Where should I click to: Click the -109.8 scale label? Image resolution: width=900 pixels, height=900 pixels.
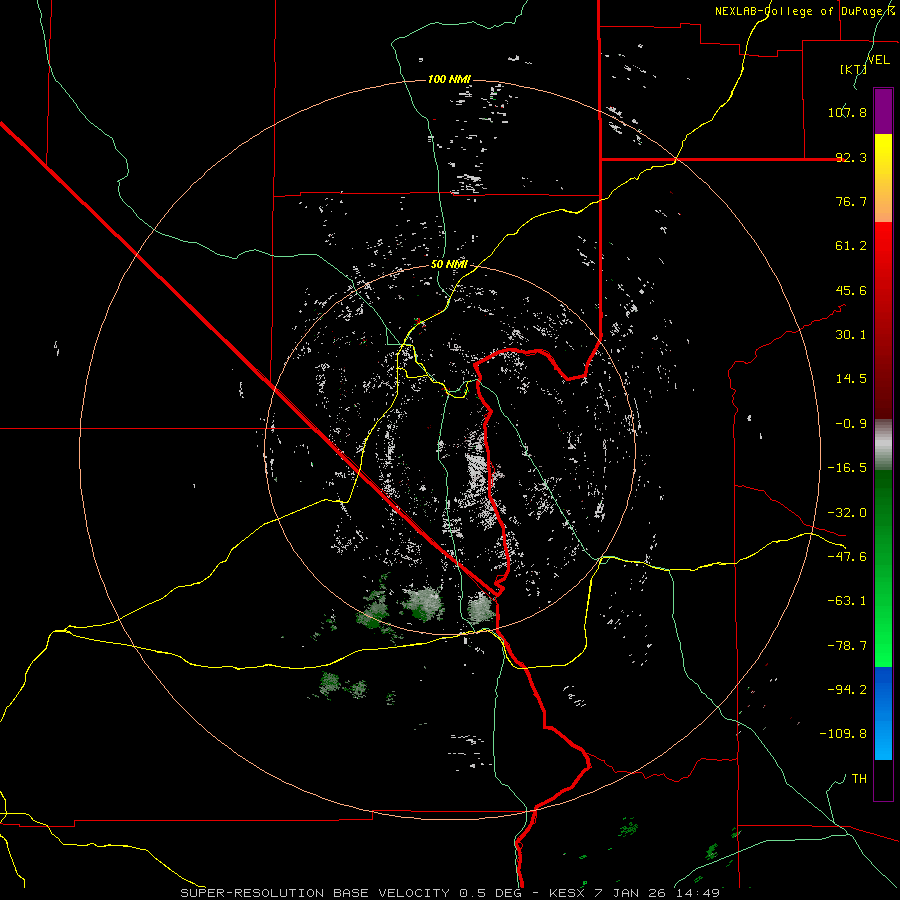pos(843,734)
